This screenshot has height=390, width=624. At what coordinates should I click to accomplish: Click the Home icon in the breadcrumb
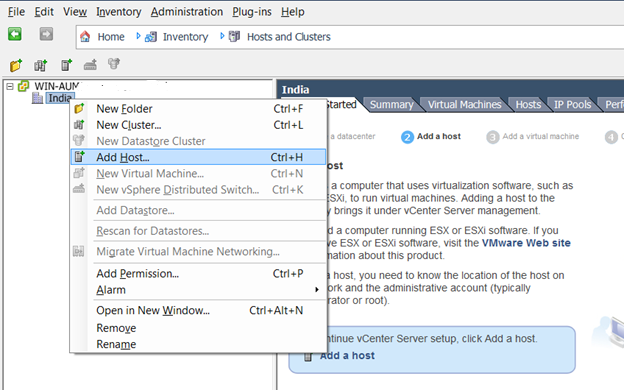point(85,37)
